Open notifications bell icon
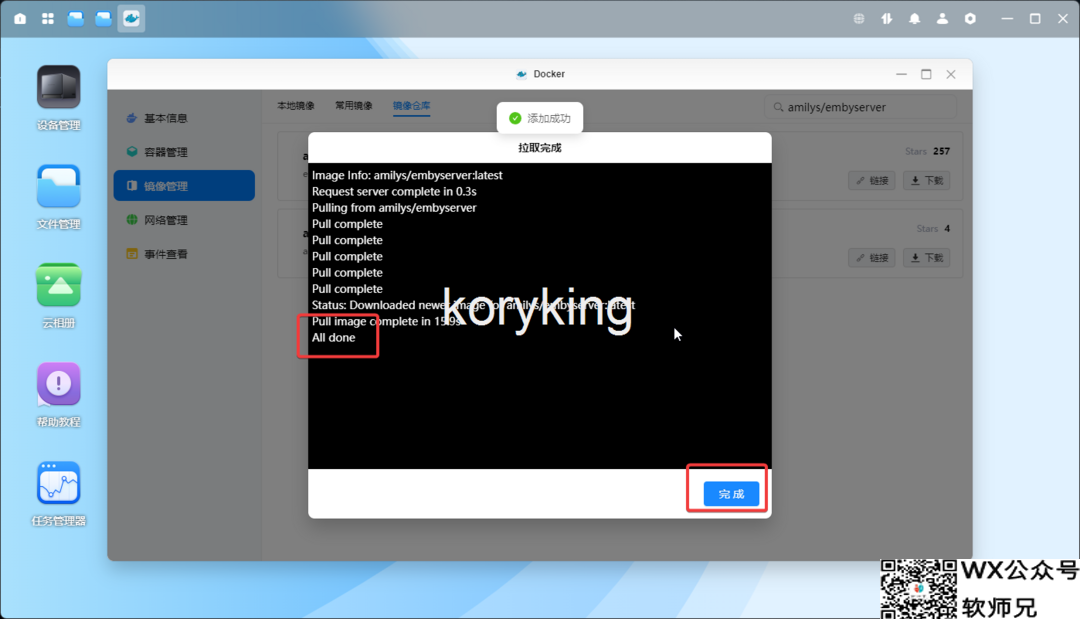The width and height of the screenshot is (1080, 619). click(x=915, y=19)
